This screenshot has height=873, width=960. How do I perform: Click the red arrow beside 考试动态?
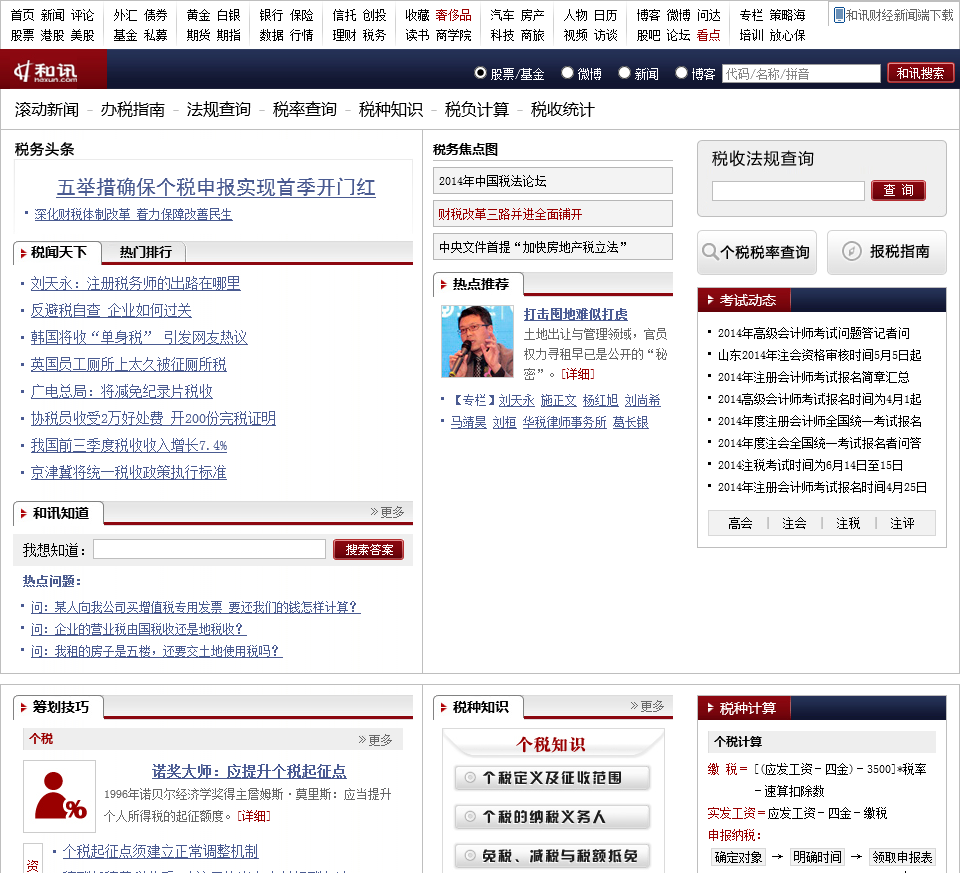tap(710, 300)
